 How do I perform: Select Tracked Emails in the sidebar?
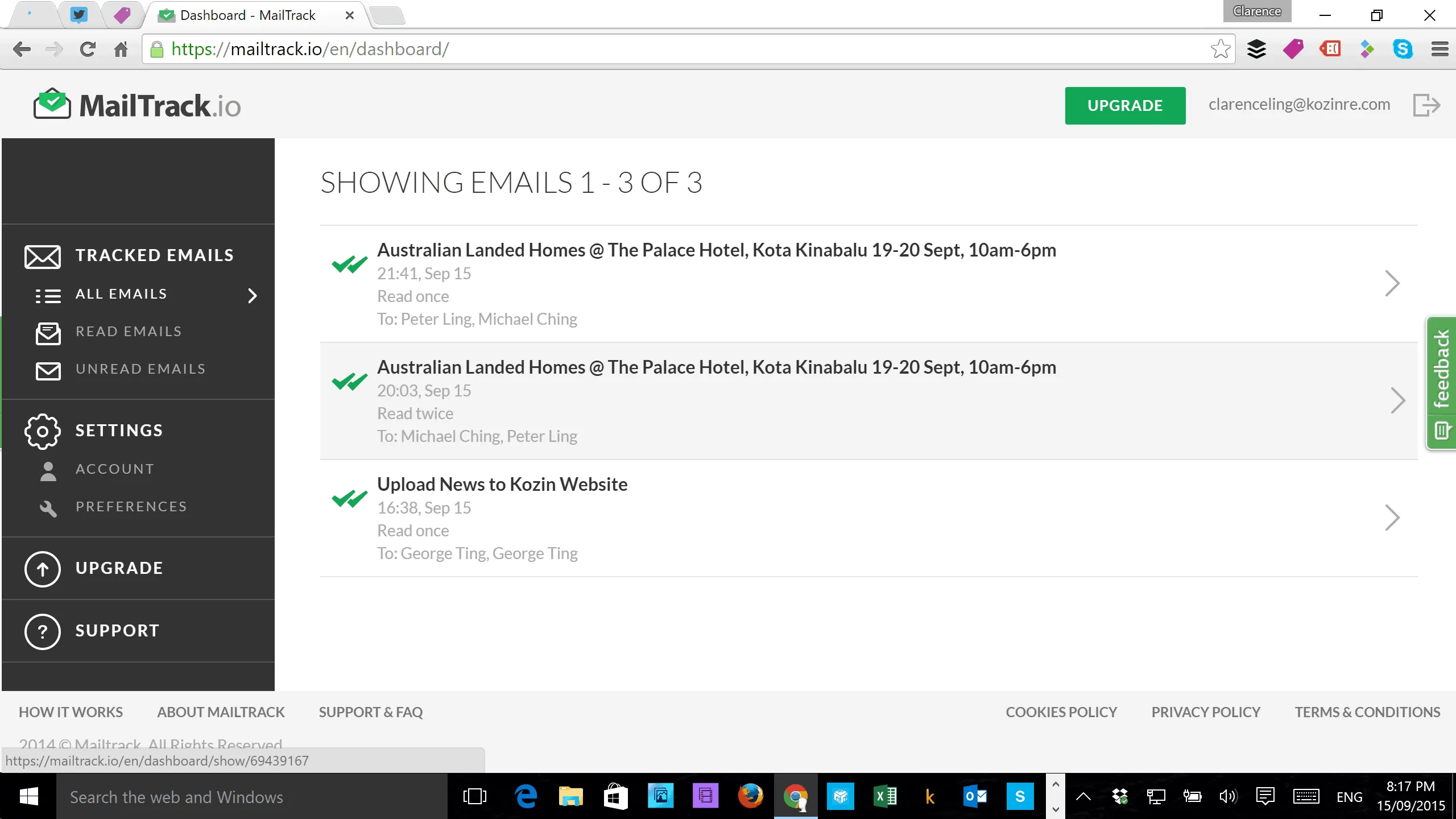155,255
